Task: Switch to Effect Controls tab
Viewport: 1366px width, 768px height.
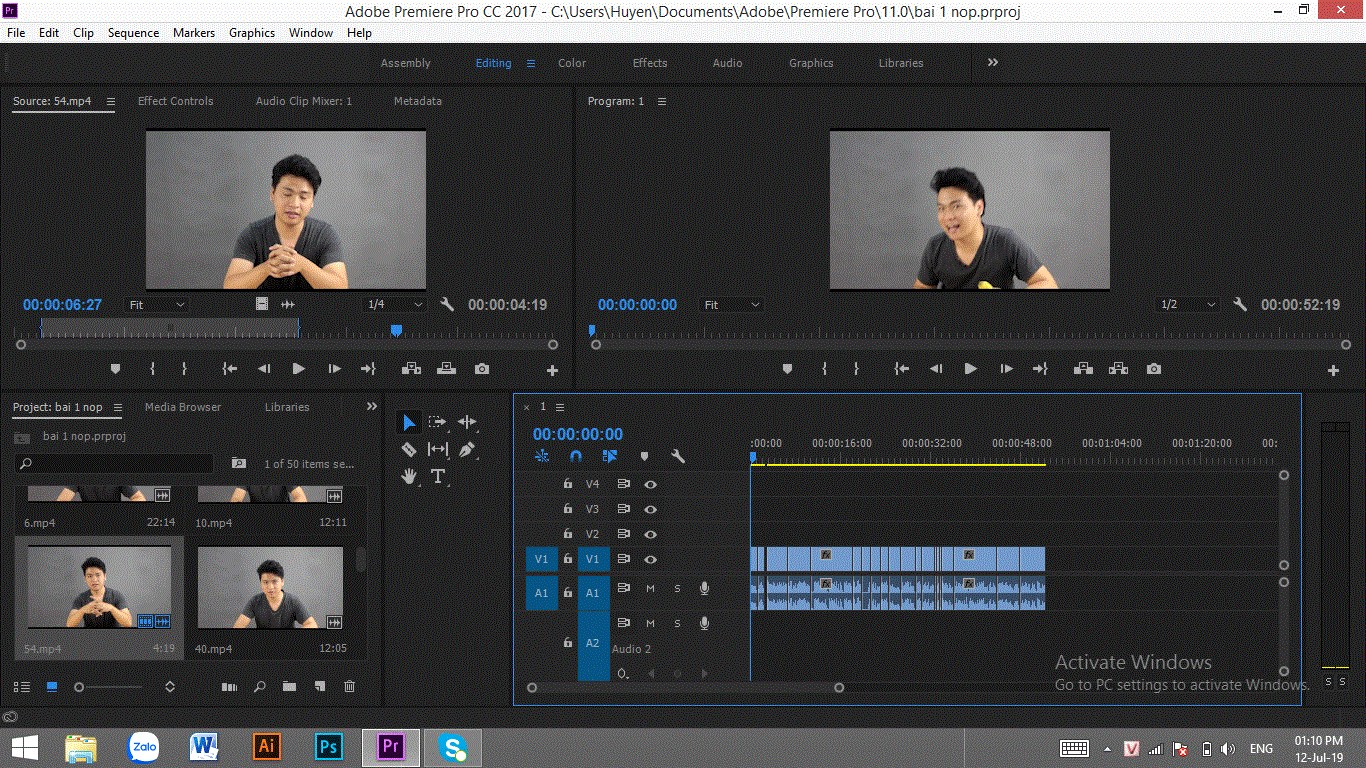Action: [176, 101]
